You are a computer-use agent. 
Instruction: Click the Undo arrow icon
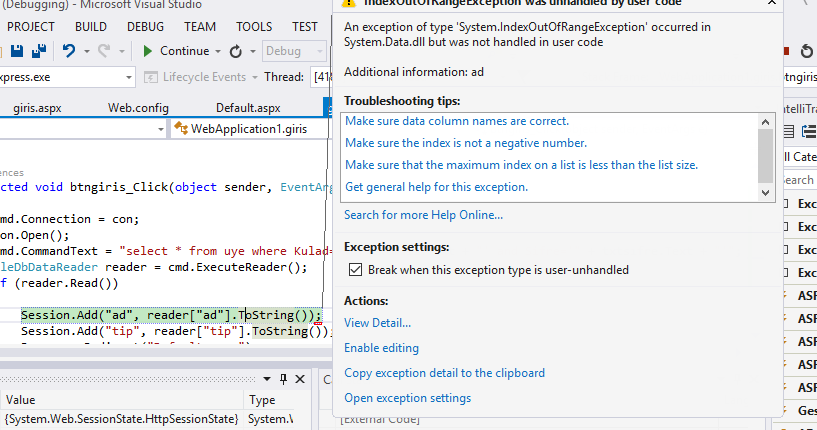[69, 51]
